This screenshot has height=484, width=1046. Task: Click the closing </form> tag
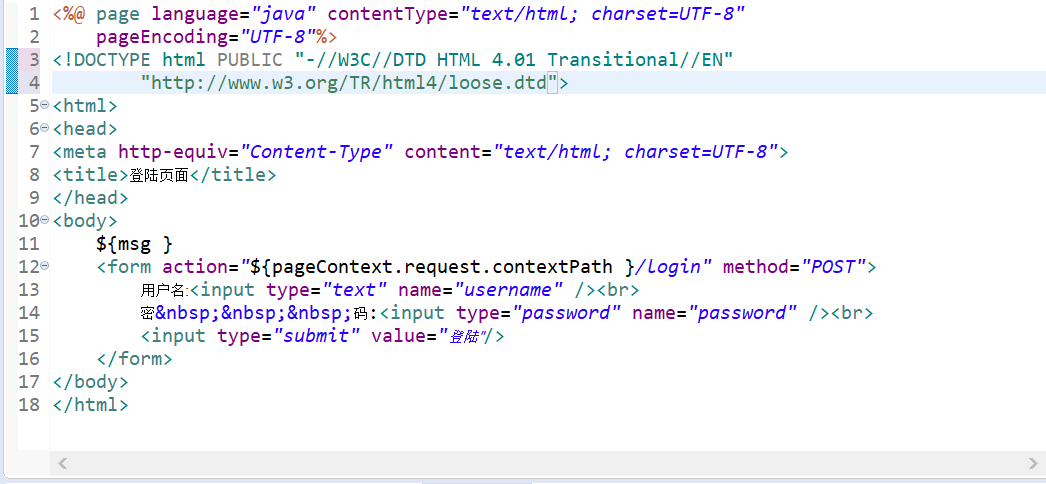coord(135,359)
